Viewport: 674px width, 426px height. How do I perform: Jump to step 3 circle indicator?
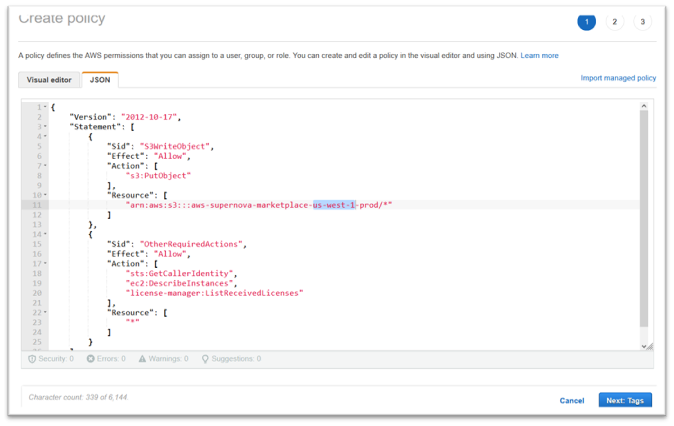pos(642,22)
